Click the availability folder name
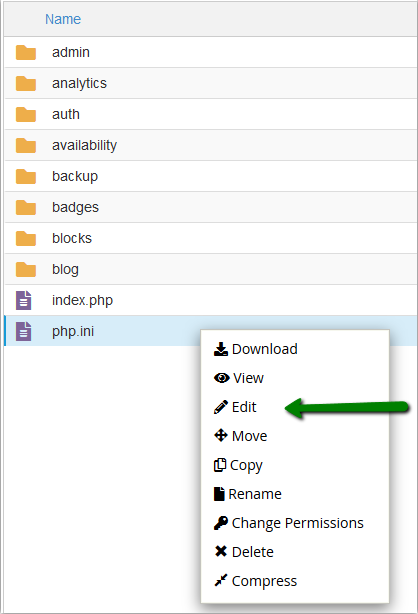This screenshot has height=614, width=418. tap(85, 145)
